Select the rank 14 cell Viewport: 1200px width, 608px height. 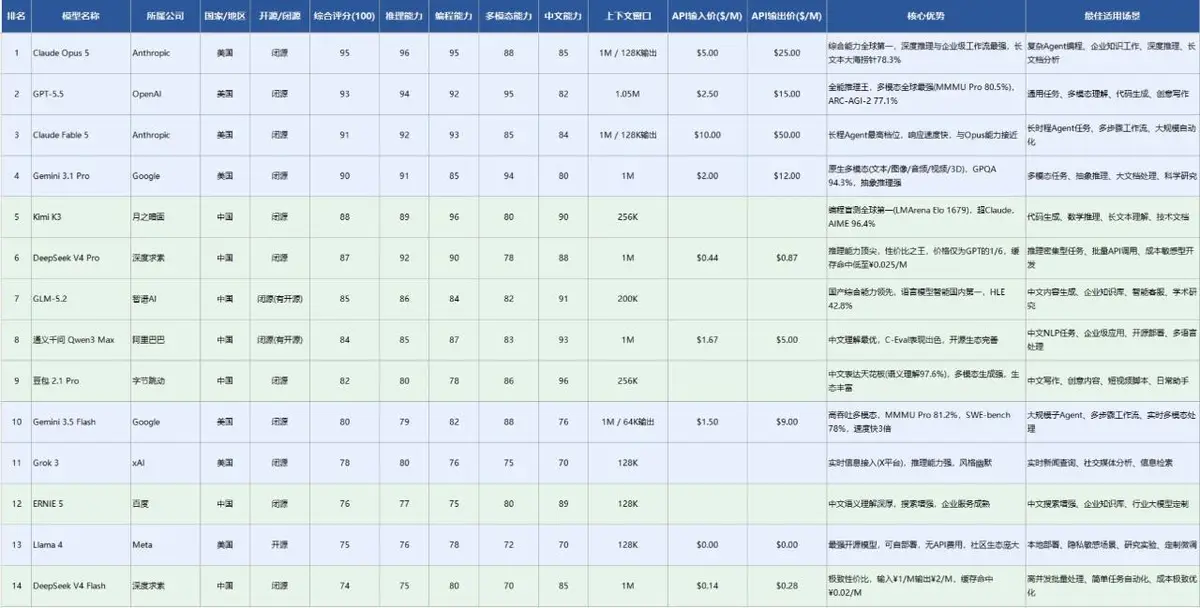click(15, 586)
